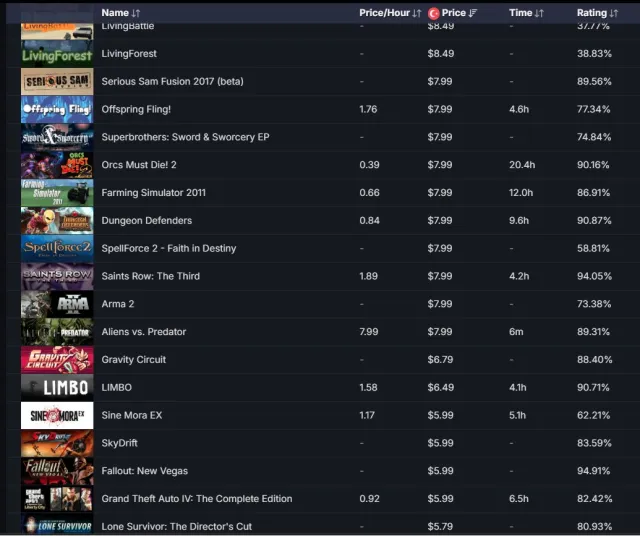
Task: Click the 0.84 price/hour for Dungeon Defenders
Action: click(369, 220)
